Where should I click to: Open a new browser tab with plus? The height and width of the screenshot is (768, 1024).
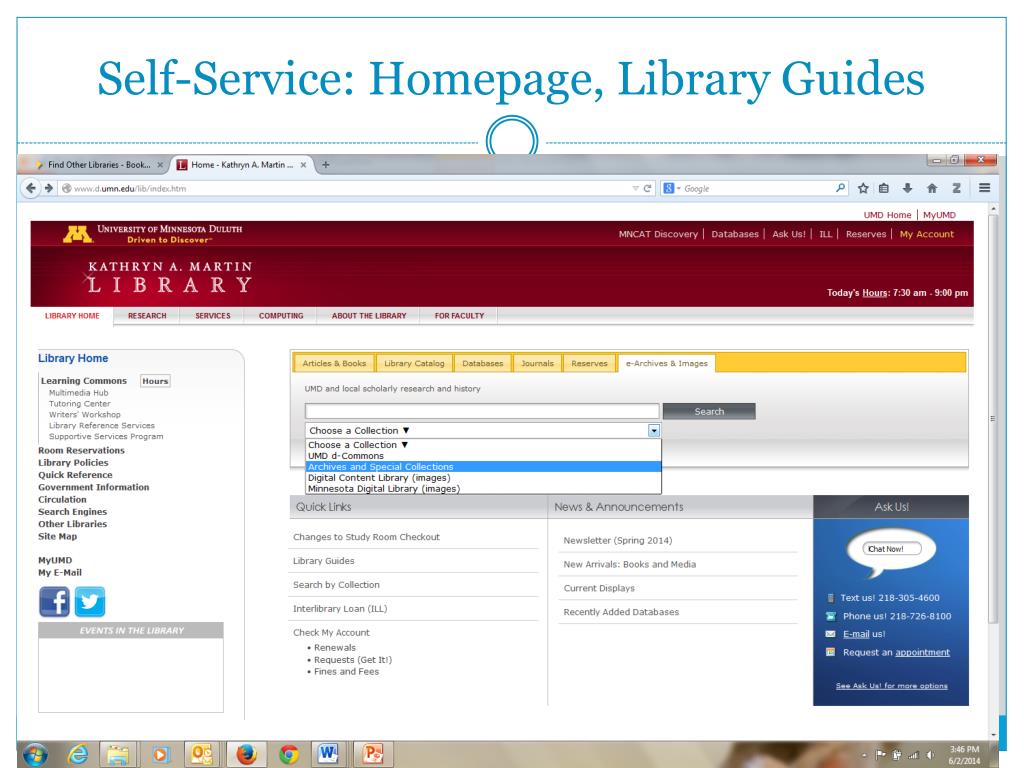[325, 165]
